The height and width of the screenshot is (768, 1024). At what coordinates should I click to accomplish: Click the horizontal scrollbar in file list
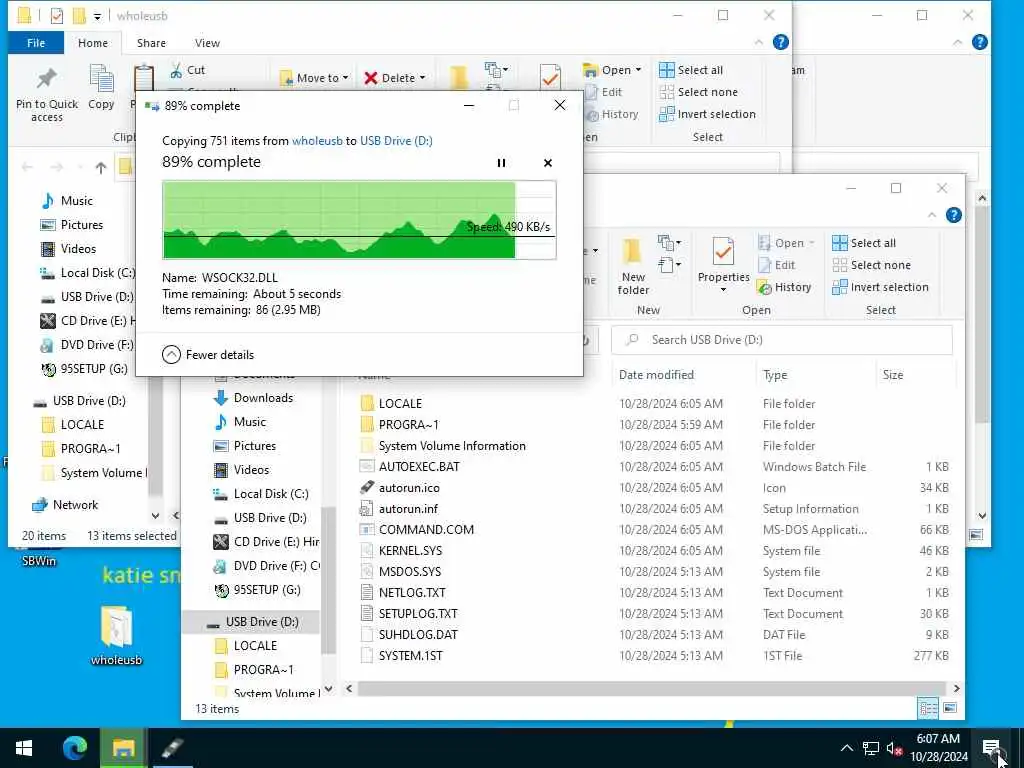pos(651,688)
